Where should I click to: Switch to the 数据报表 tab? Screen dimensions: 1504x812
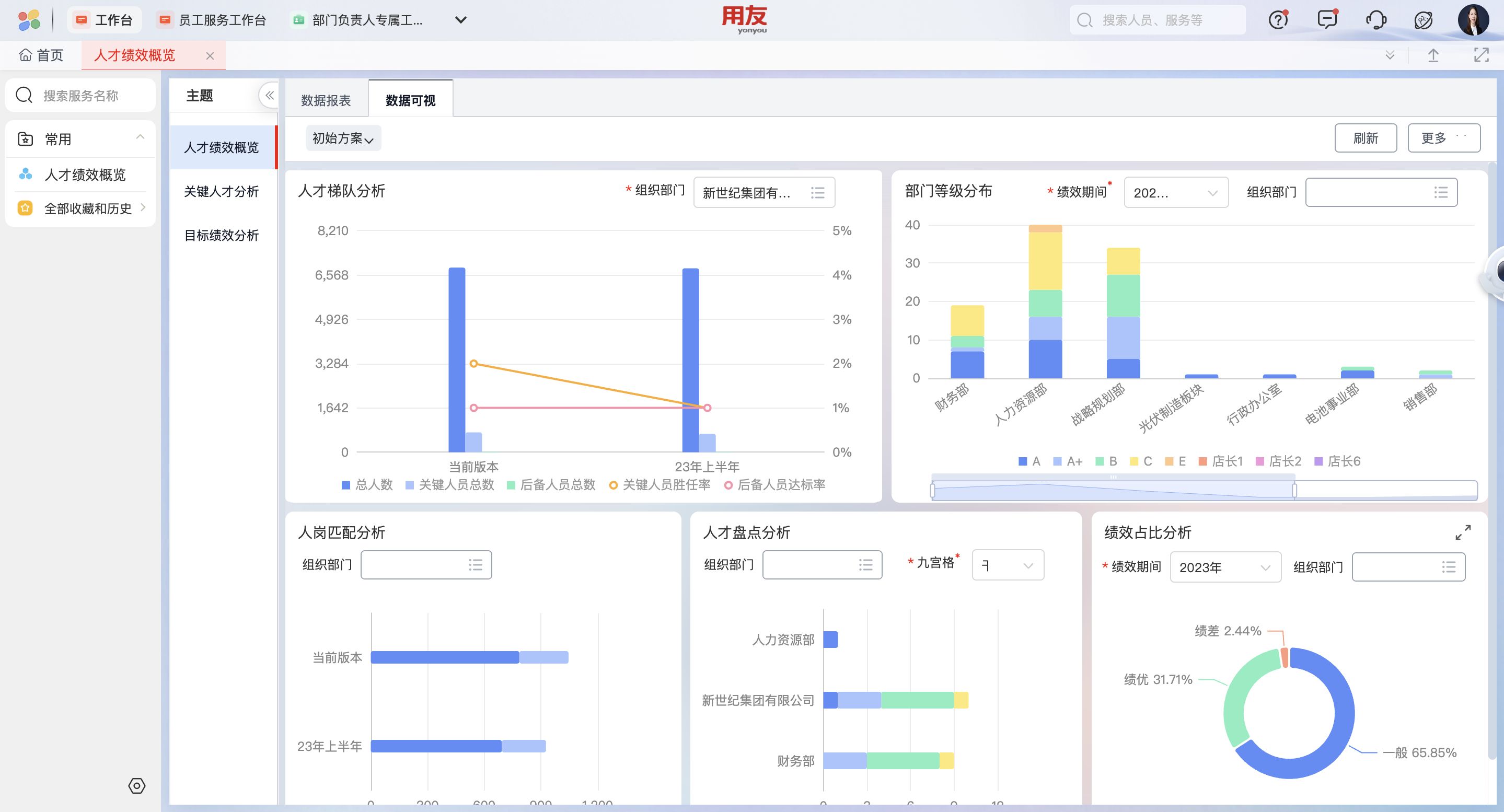[326, 100]
